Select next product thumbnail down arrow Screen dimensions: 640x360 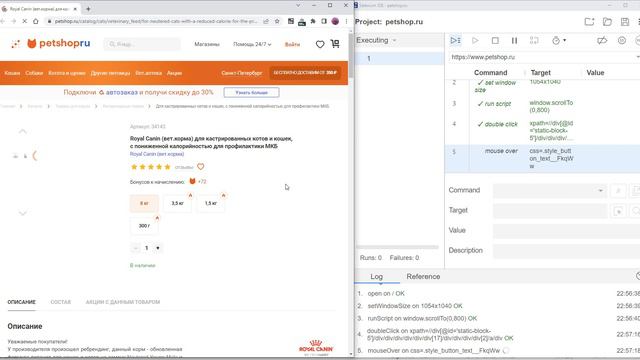click(23, 213)
